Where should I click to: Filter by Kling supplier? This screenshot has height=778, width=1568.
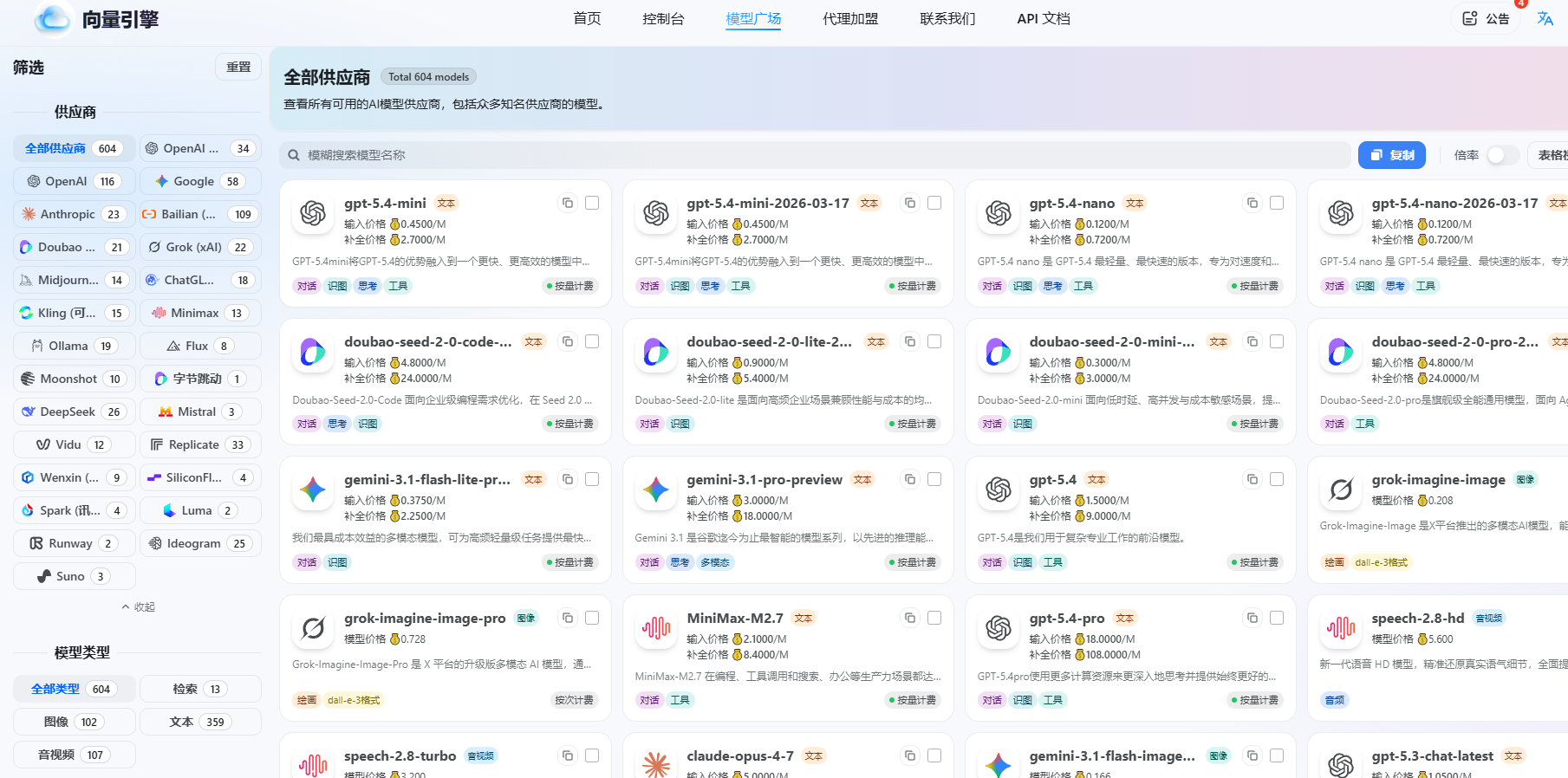coord(75,313)
